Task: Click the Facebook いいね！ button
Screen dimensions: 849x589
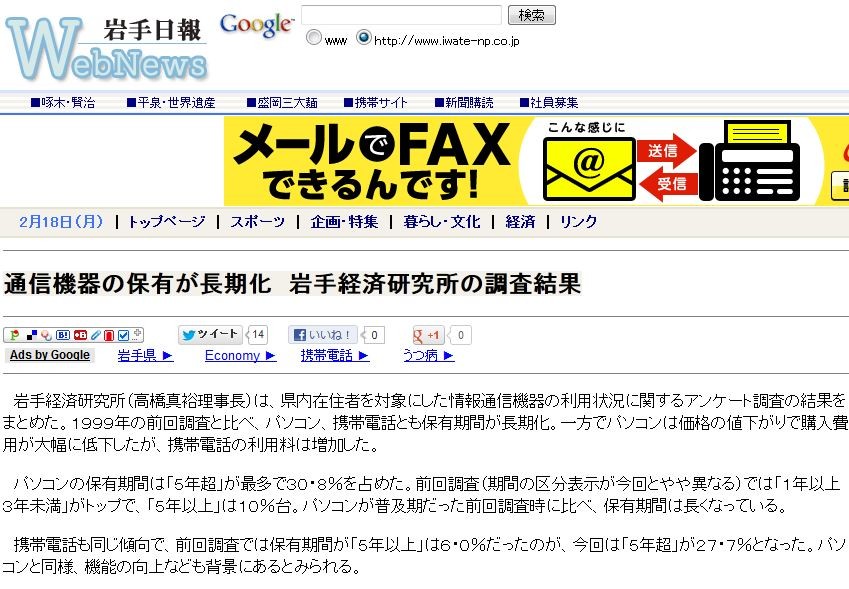Action: tap(323, 335)
